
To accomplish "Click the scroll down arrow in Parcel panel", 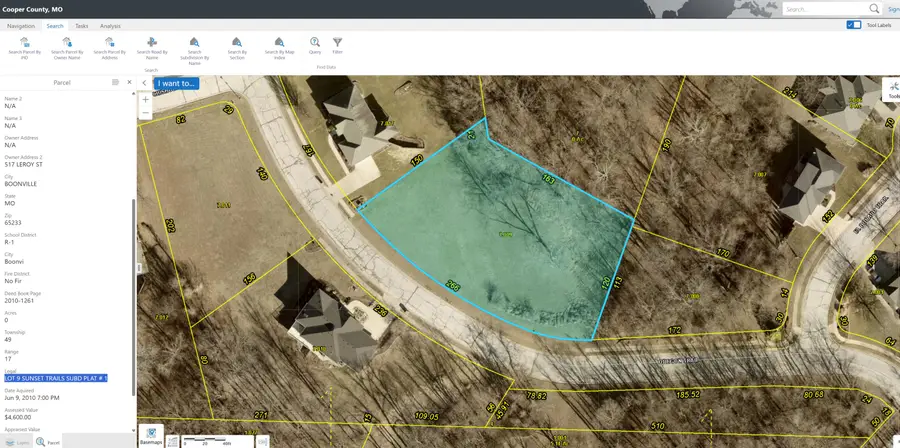I will click(x=134, y=430).
